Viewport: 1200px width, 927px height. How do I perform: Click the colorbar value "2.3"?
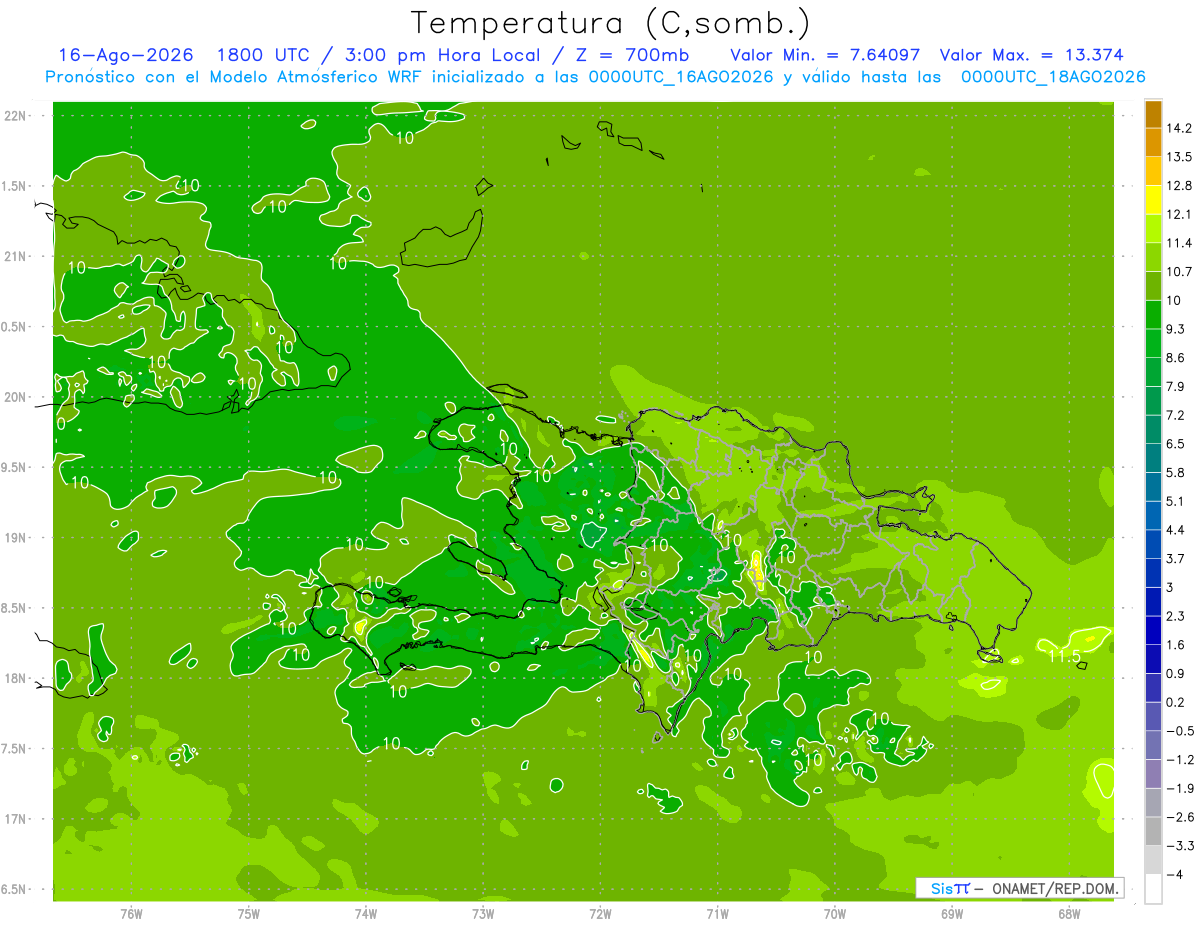point(1176,616)
